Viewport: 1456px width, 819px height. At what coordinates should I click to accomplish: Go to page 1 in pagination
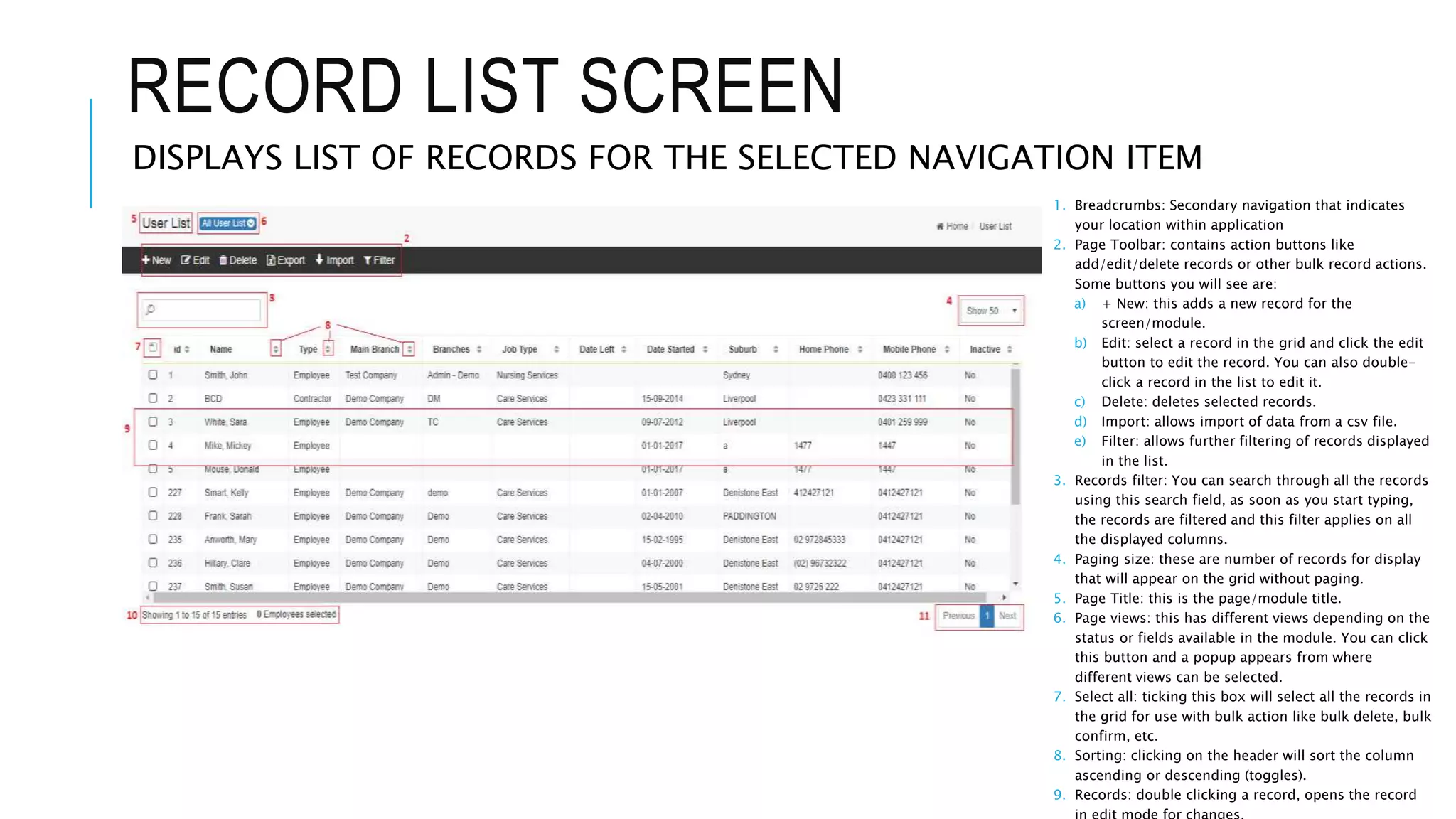[x=987, y=616]
